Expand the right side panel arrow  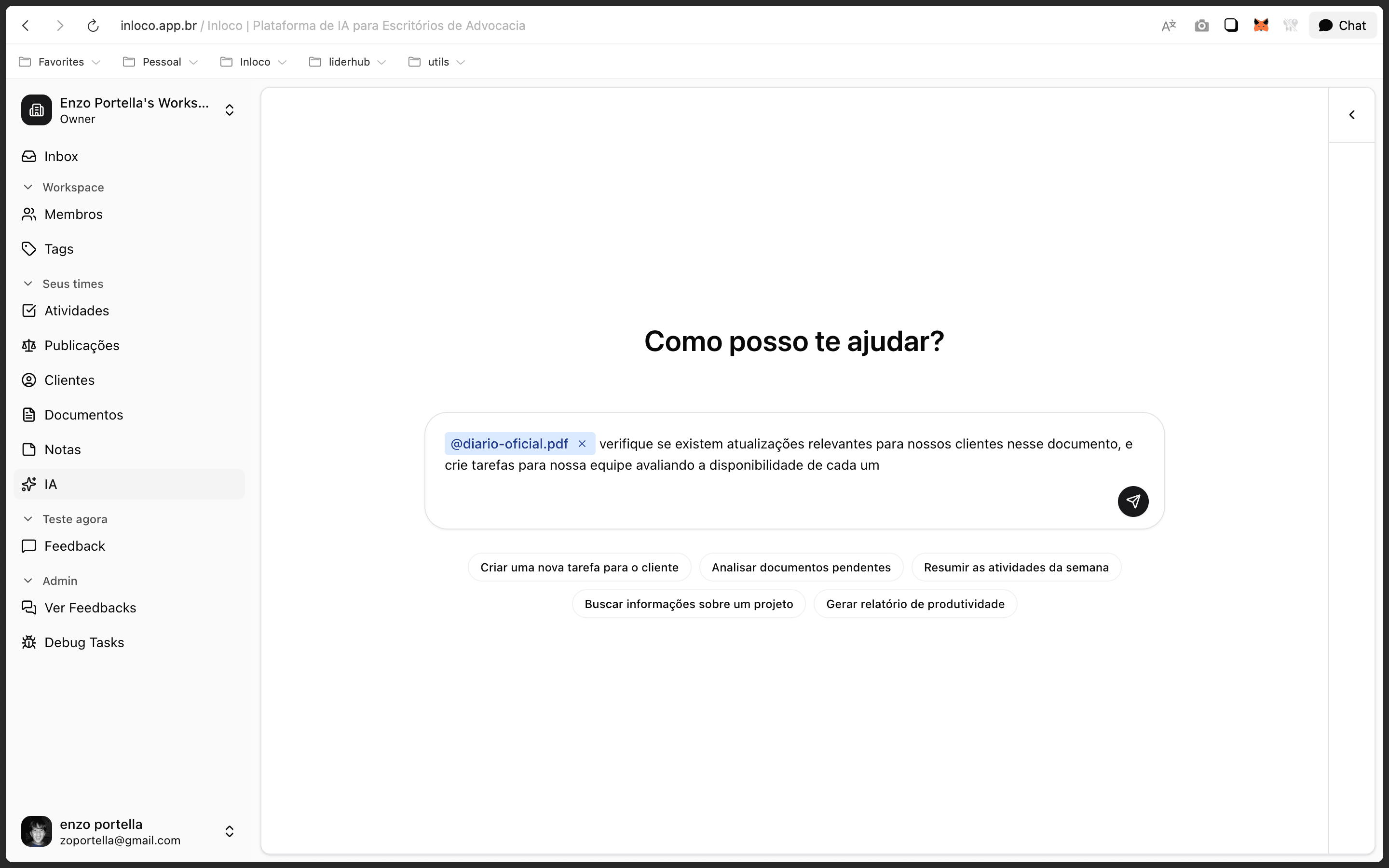tap(1352, 115)
